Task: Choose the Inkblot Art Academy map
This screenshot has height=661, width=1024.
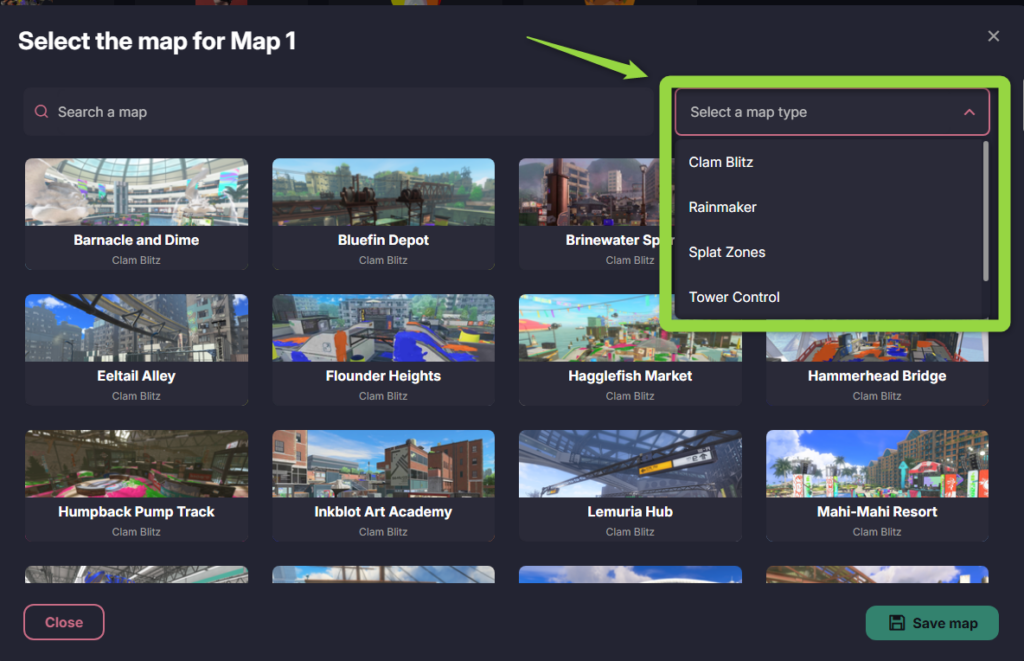Action: tap(383, 485)
